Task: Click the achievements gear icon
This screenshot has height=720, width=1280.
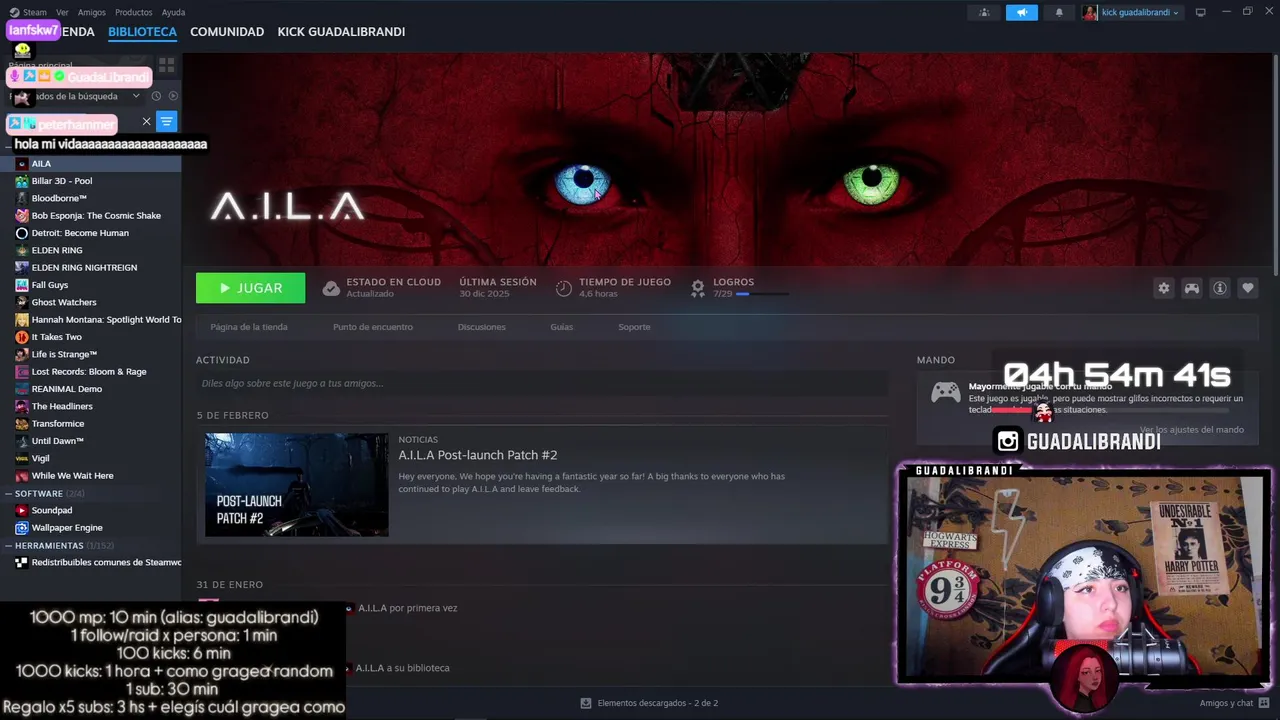Action: coord(698,288)
